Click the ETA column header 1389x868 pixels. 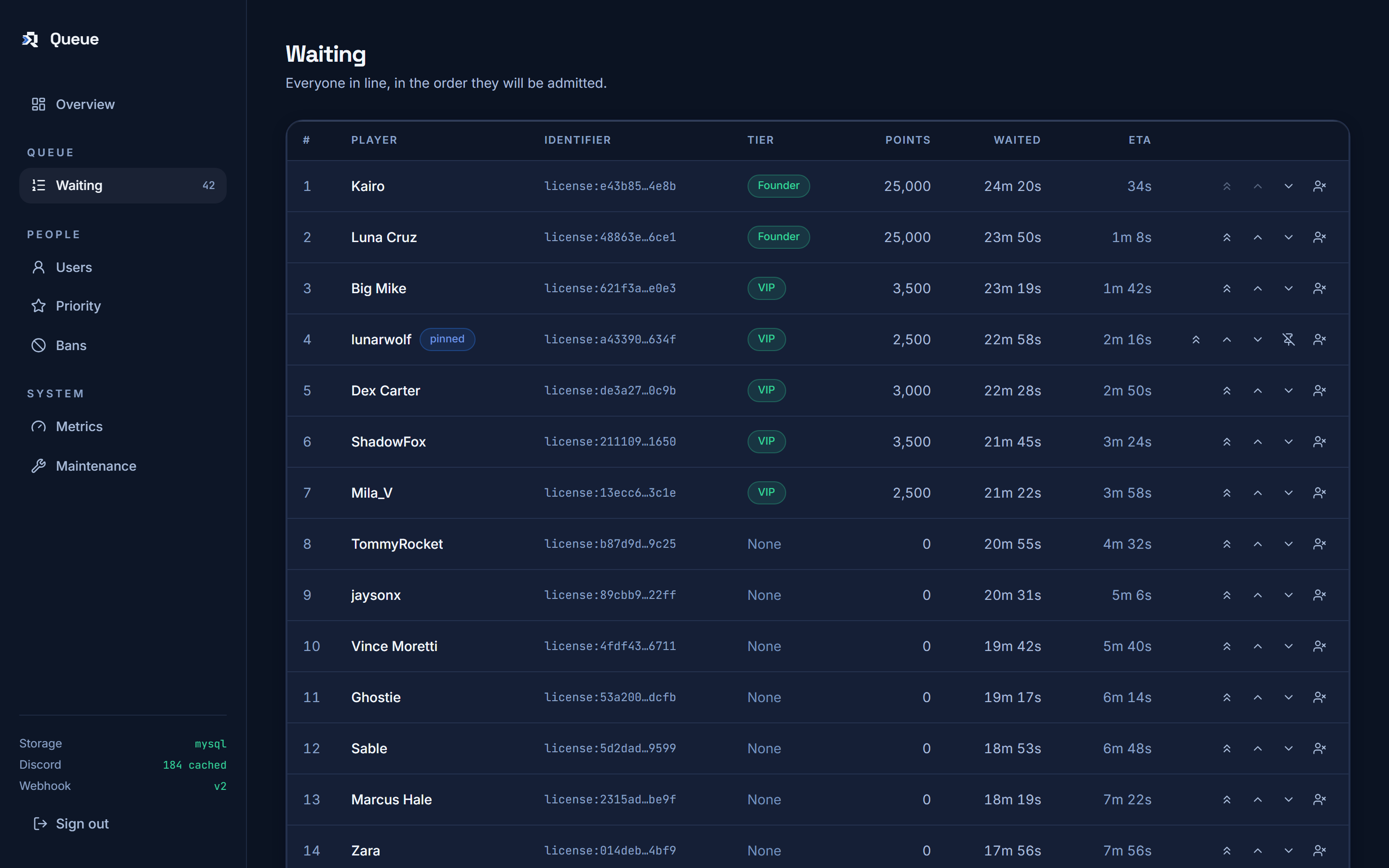(x=1139, y=140)
